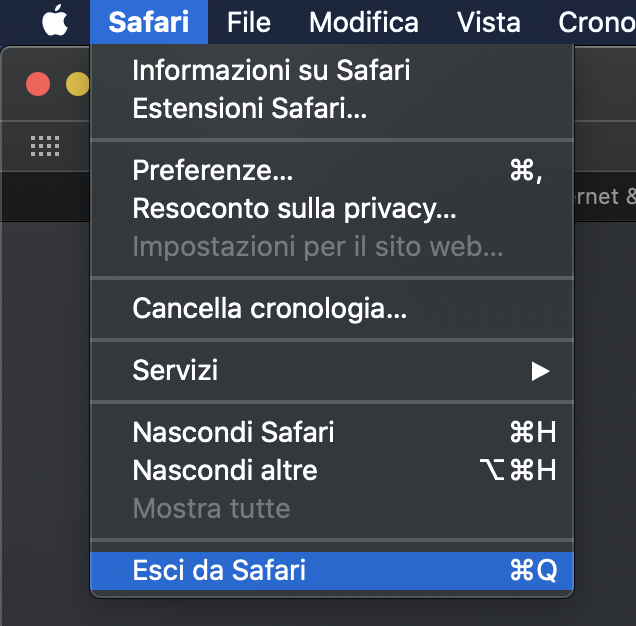Open Preferenze… from the Safari menu
Screen dimensions: 636x626
332,170
